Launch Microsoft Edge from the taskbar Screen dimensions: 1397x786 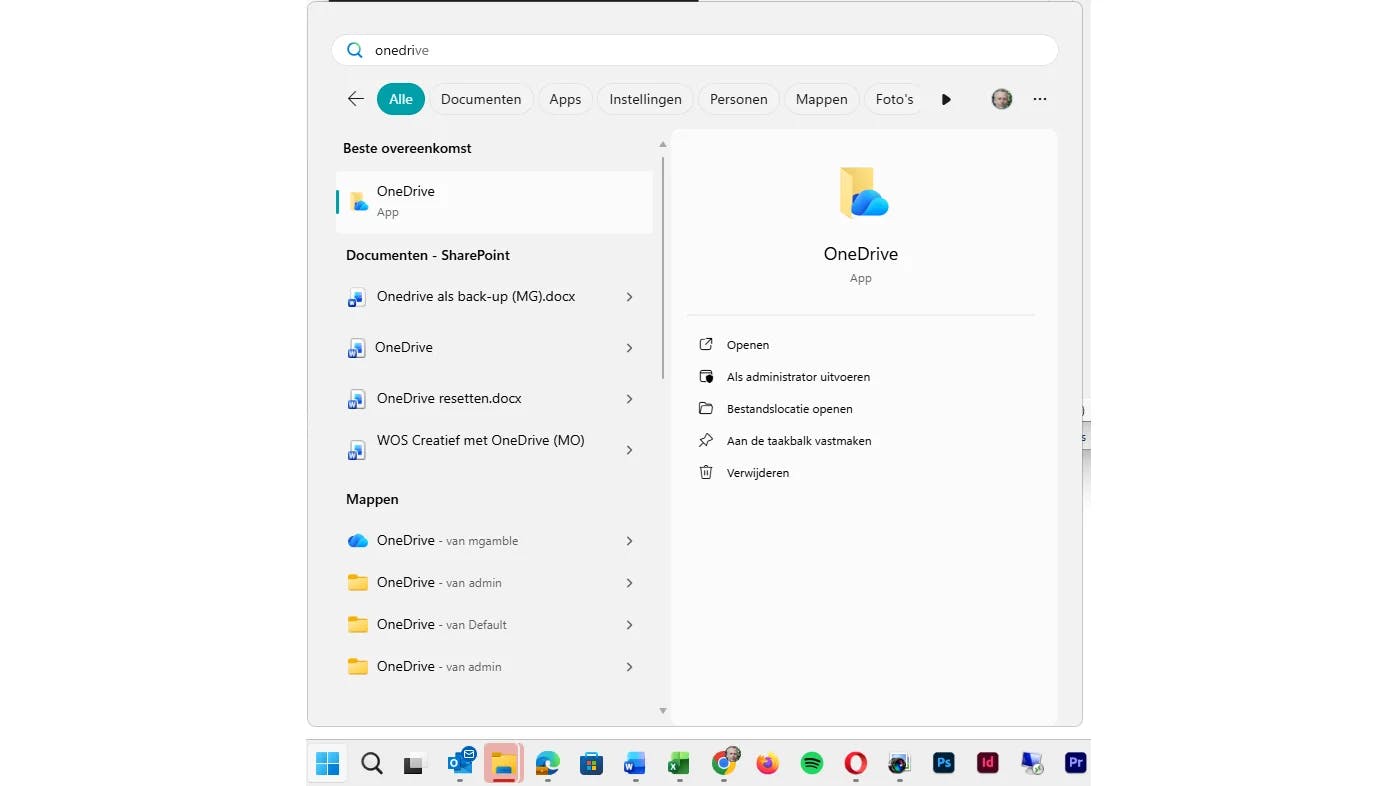point(547,763)
